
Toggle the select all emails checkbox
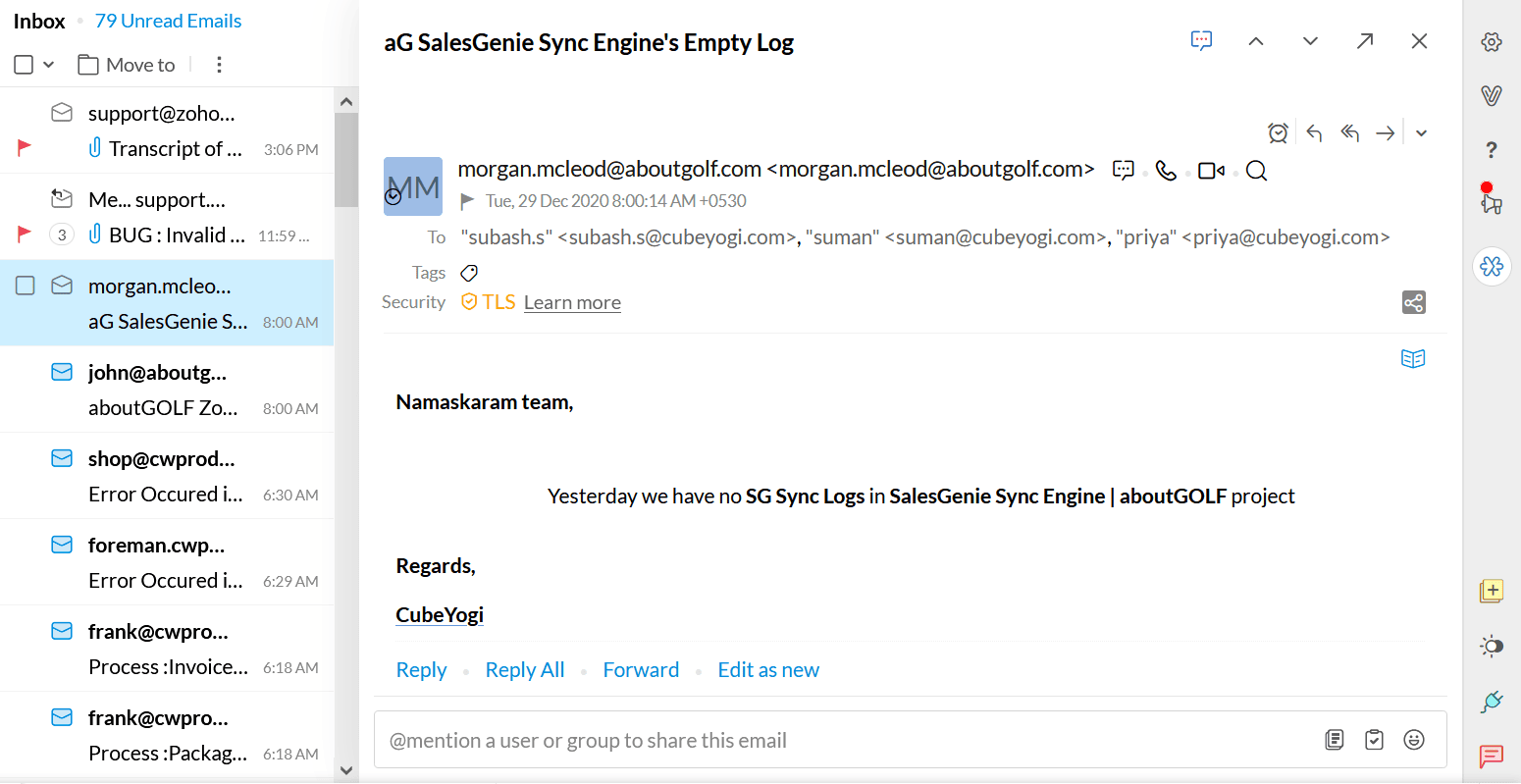click(24, 65)
